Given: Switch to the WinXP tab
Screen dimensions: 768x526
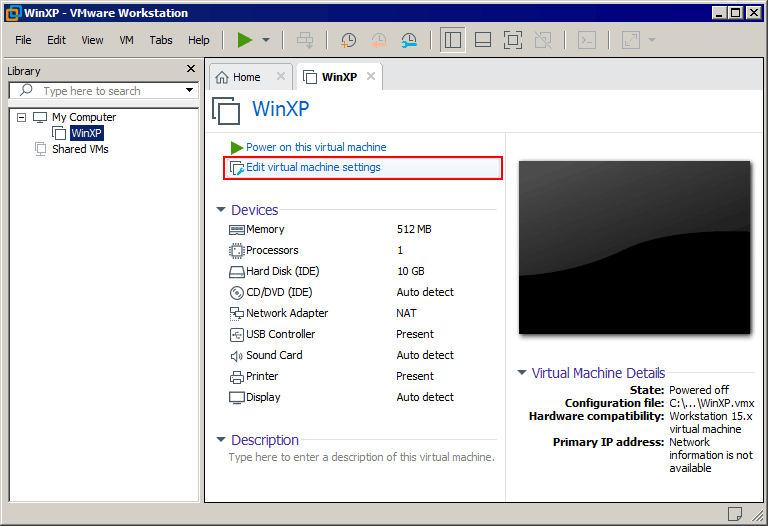Looking at the screenshot, I should click(x=339, y=77).
